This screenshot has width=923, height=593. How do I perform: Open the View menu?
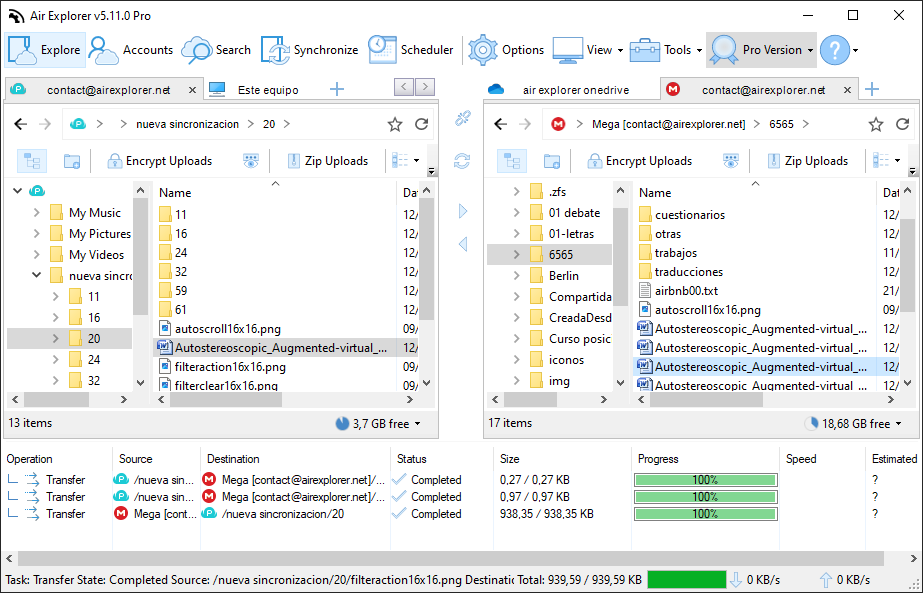(x=587, y=50)
